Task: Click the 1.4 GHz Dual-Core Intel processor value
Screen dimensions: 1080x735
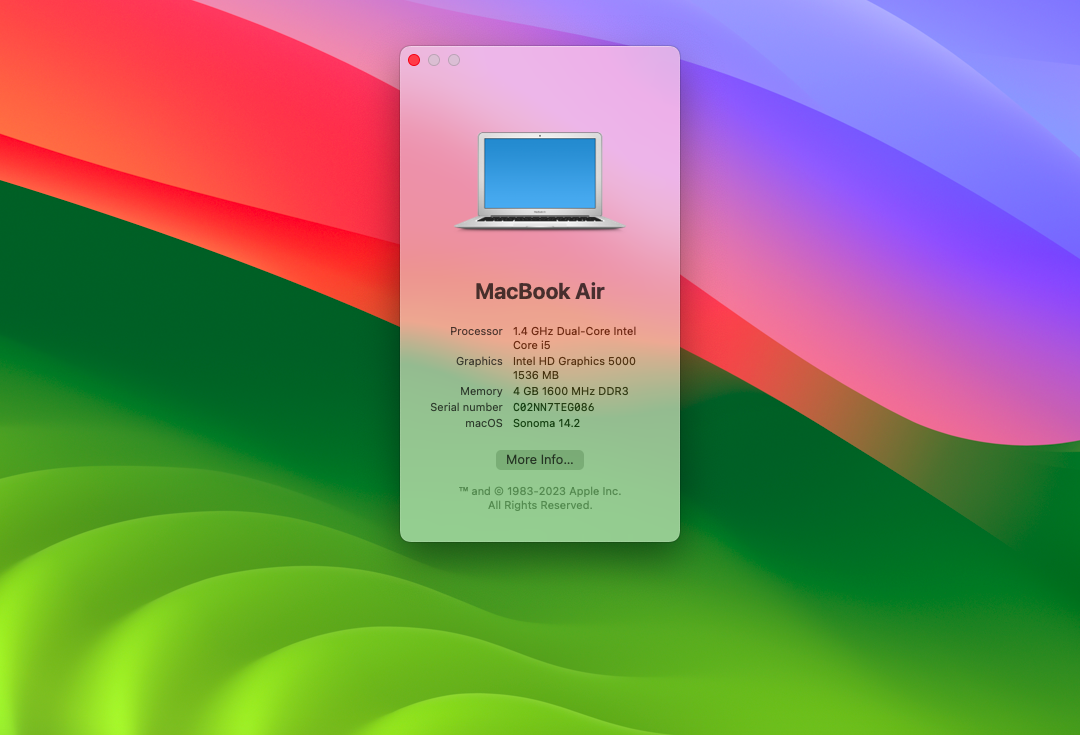Action: click(574, 338)
